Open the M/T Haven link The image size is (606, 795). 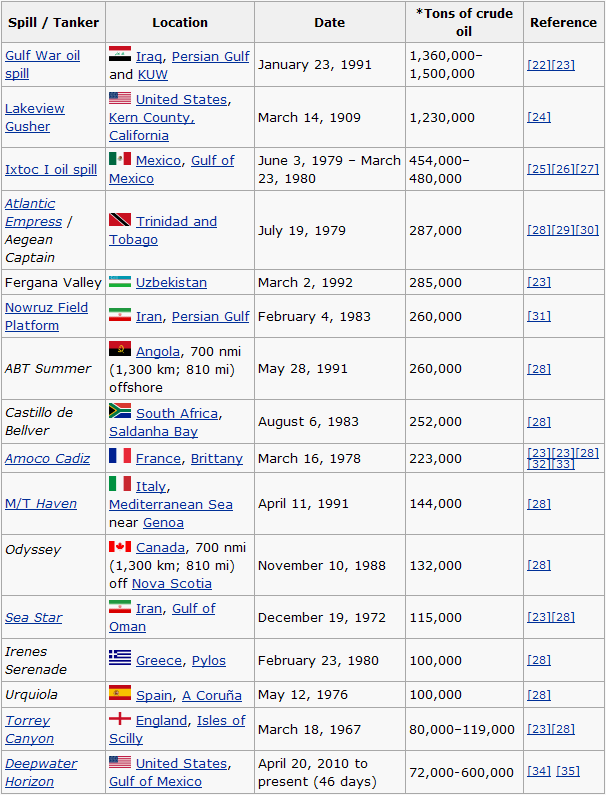[41, 503]
